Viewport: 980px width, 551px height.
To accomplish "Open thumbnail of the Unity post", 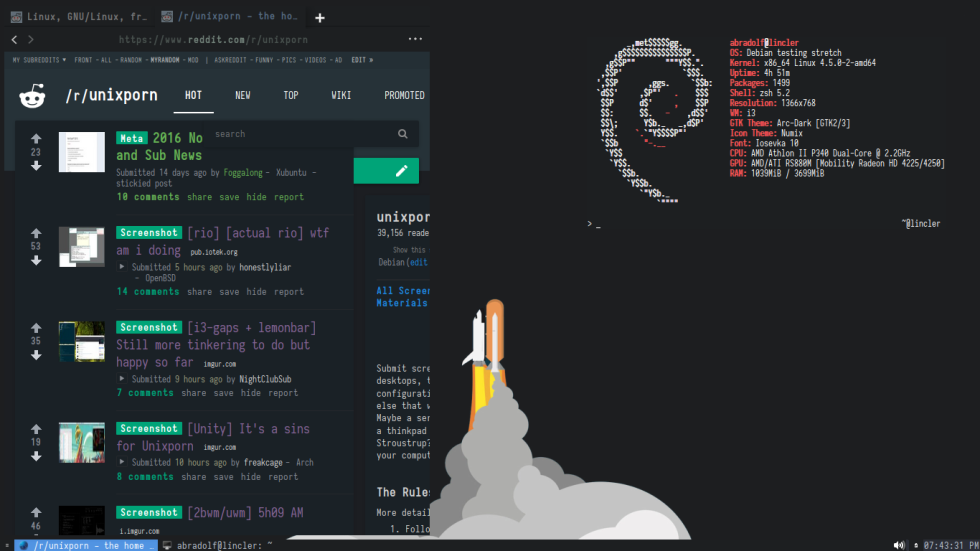I will pos(82,443).
